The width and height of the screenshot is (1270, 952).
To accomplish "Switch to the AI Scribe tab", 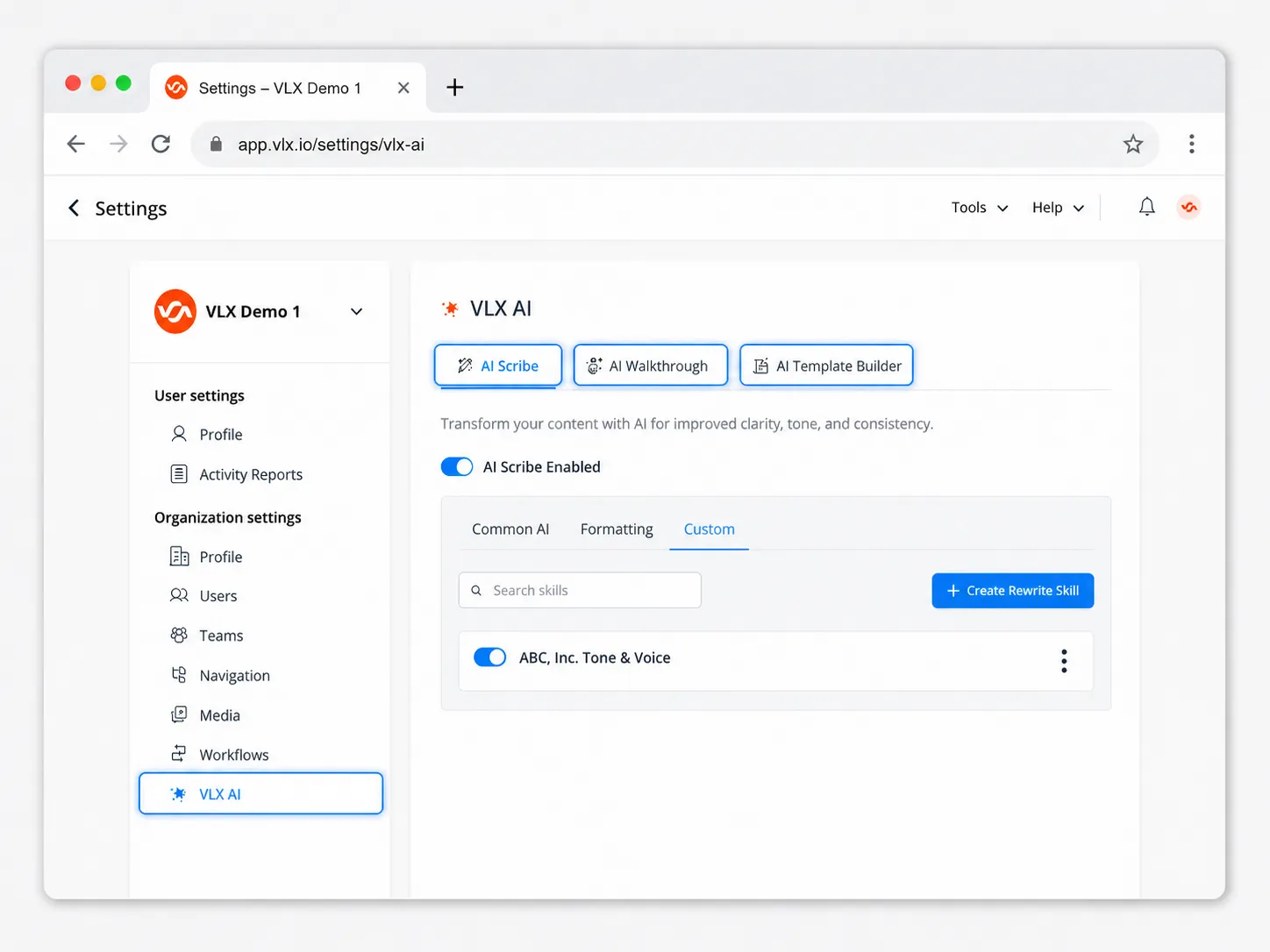I will point(498,366).
